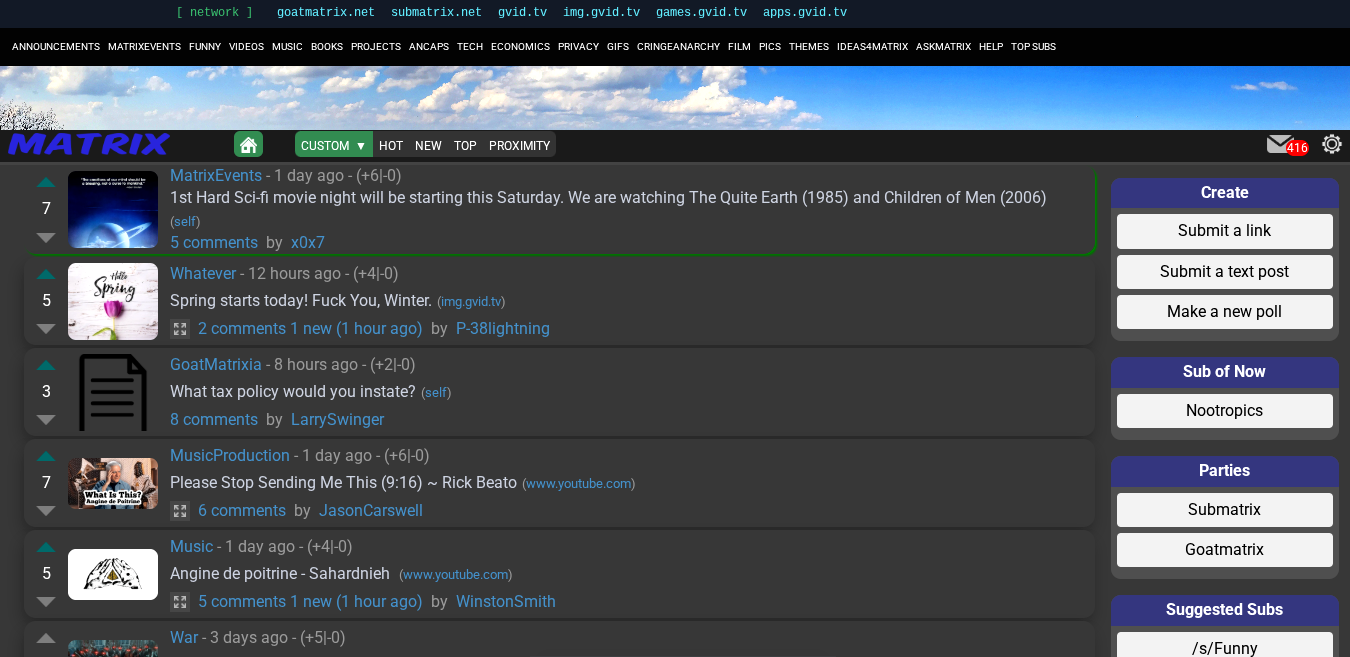Expand the Spring starts today image preview
The height and width of the screenshot is (657, 1350).
[180, 329]
